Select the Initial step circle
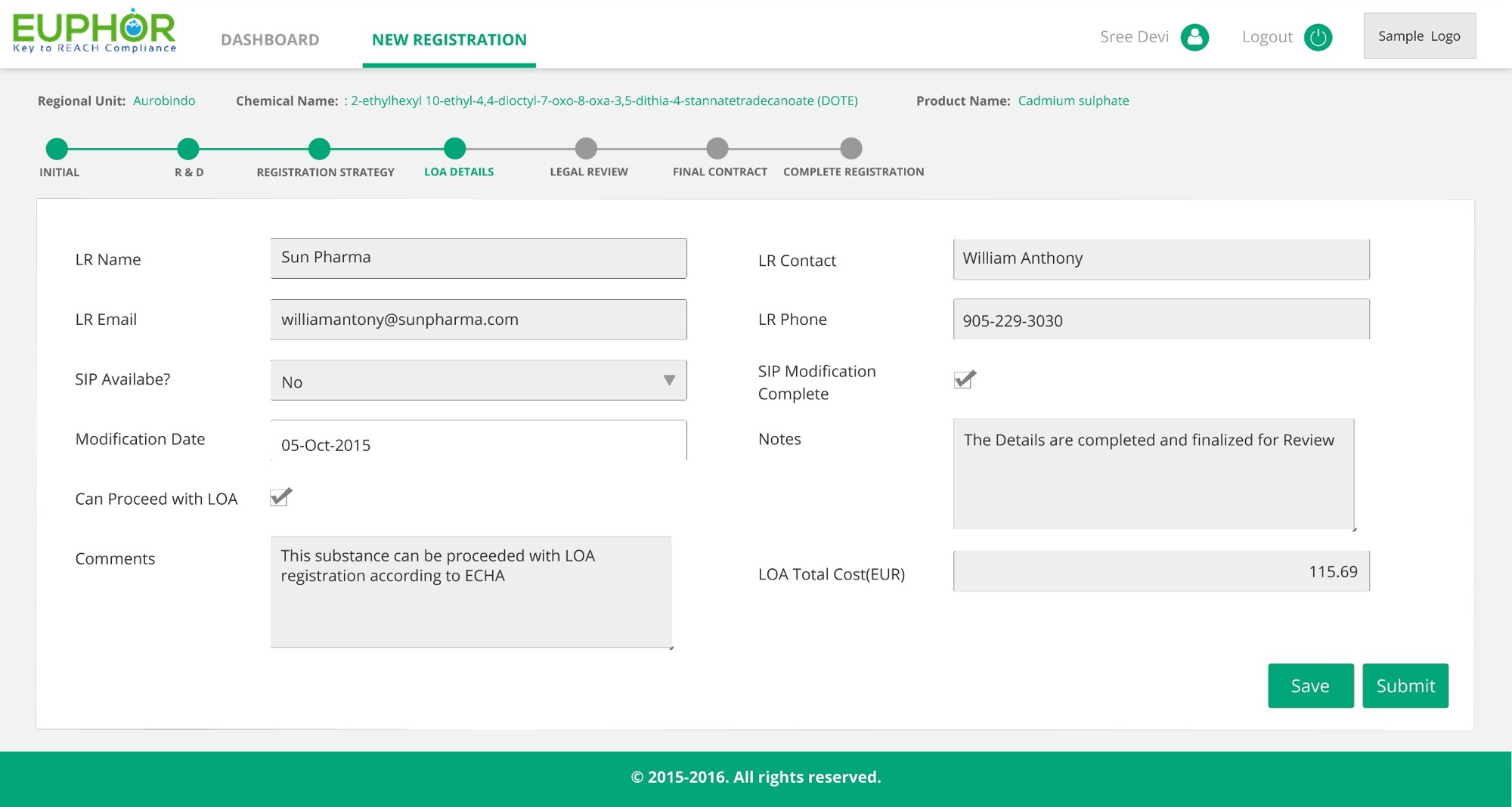 pos(57,149)
